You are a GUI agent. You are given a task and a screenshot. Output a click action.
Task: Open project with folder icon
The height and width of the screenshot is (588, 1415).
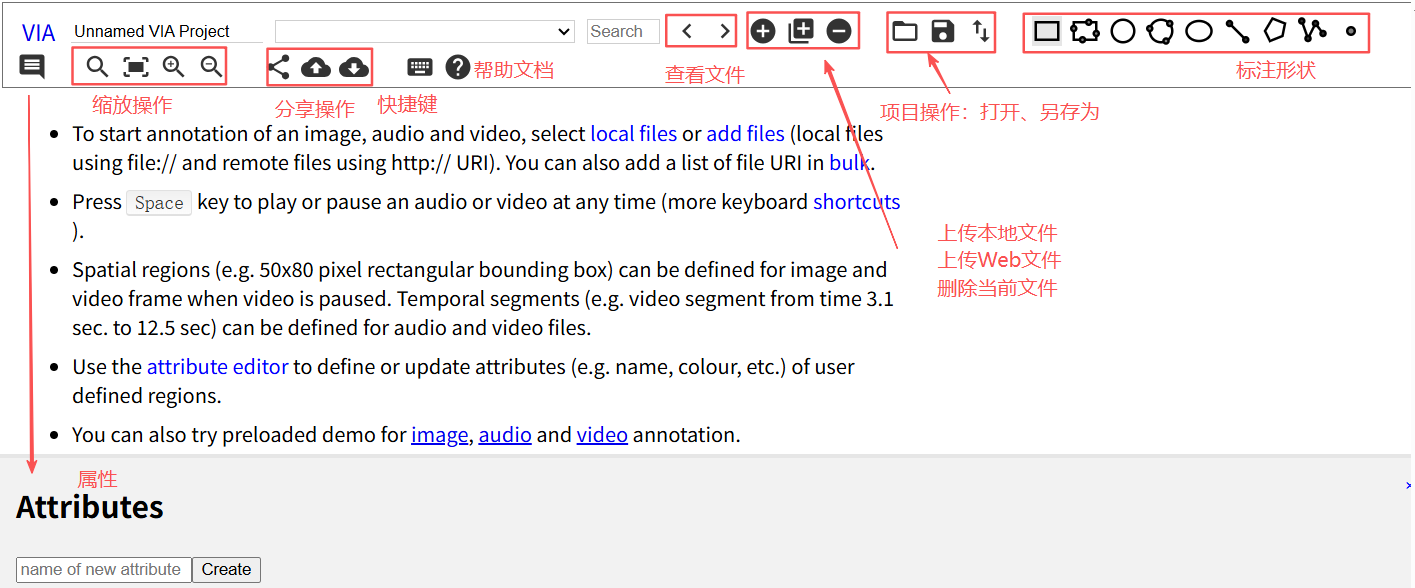point(905,31)
